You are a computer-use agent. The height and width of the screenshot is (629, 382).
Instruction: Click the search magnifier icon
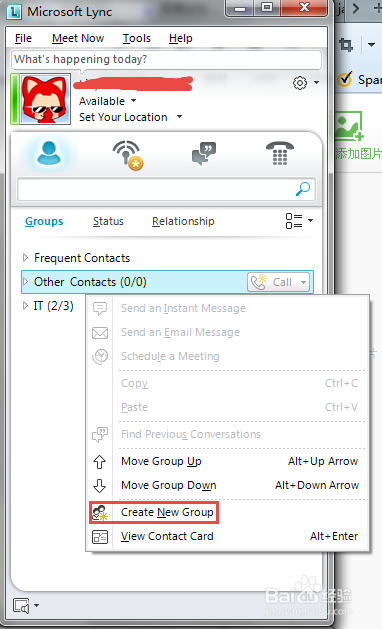coord(303,189)
